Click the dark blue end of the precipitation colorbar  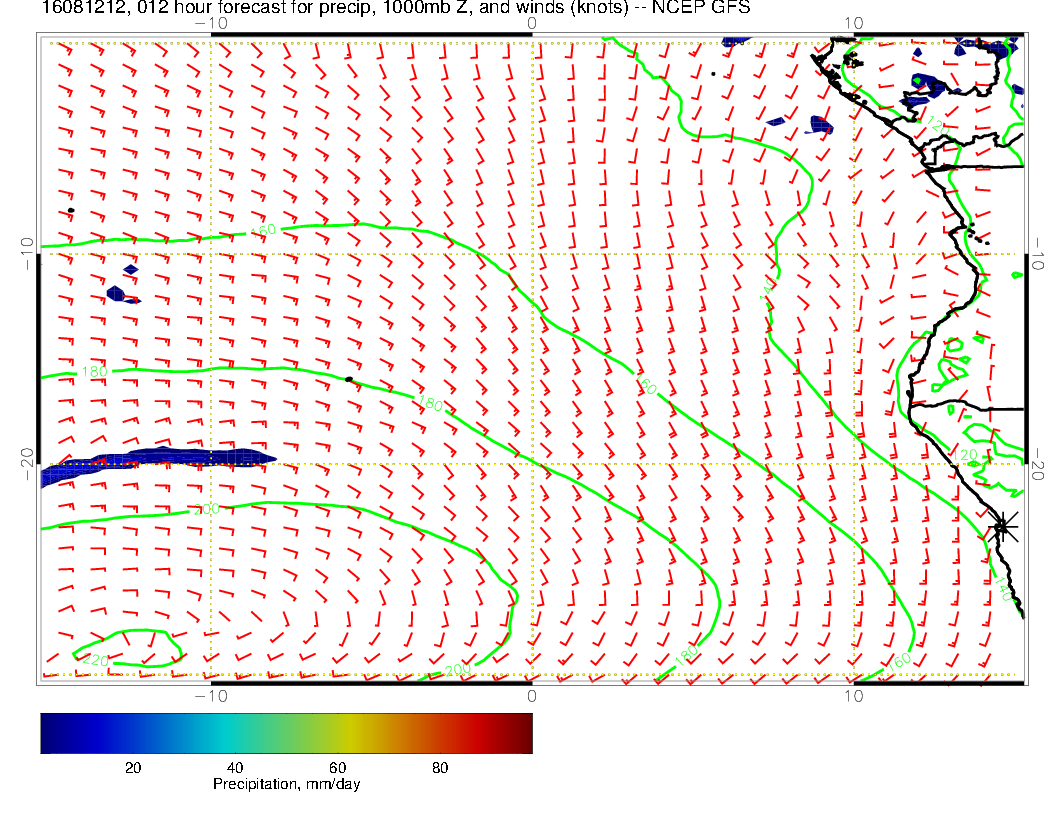50,732
